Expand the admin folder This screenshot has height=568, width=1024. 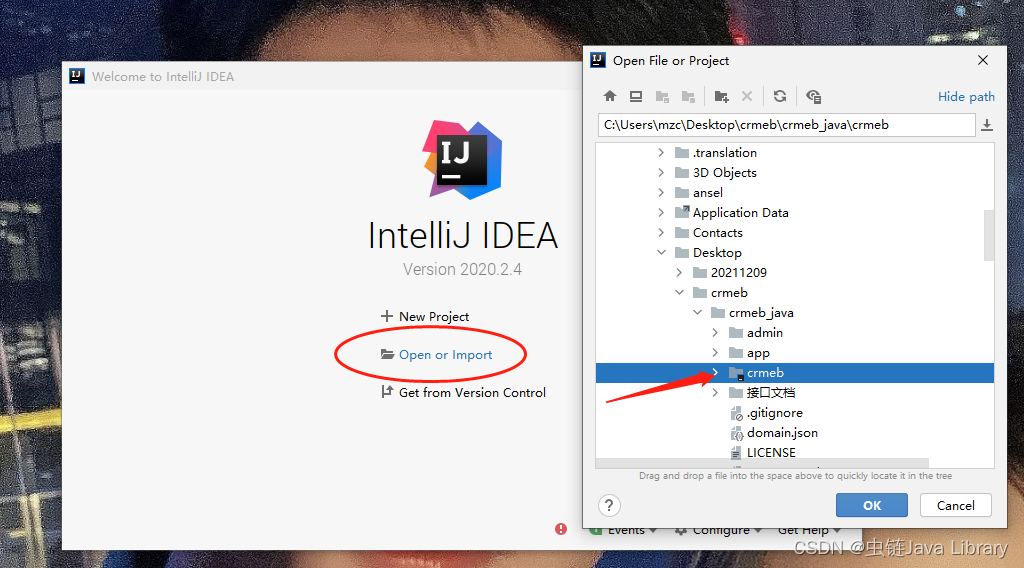click(x=715, y=332)
